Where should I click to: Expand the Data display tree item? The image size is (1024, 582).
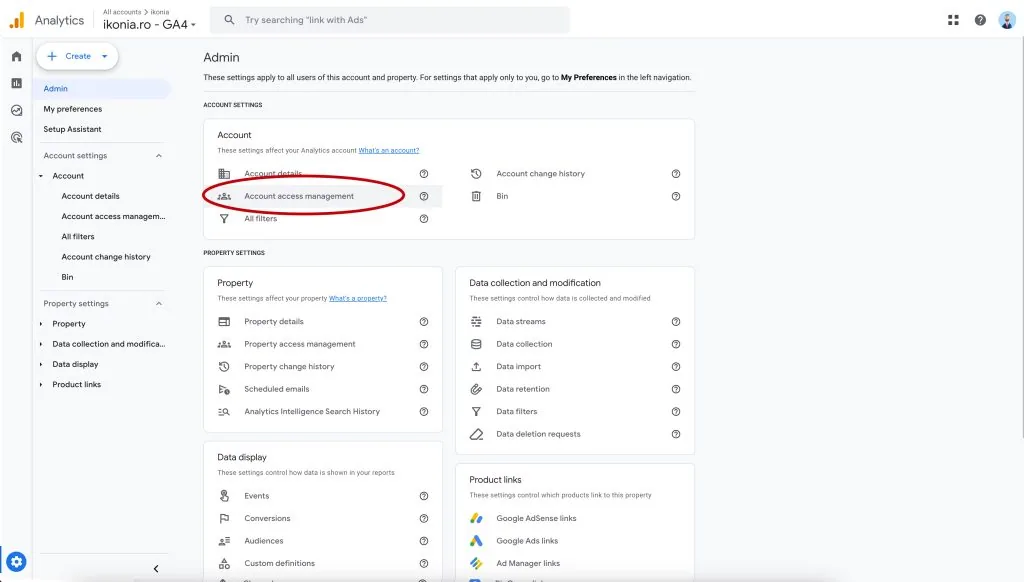(x=41, y=364)
